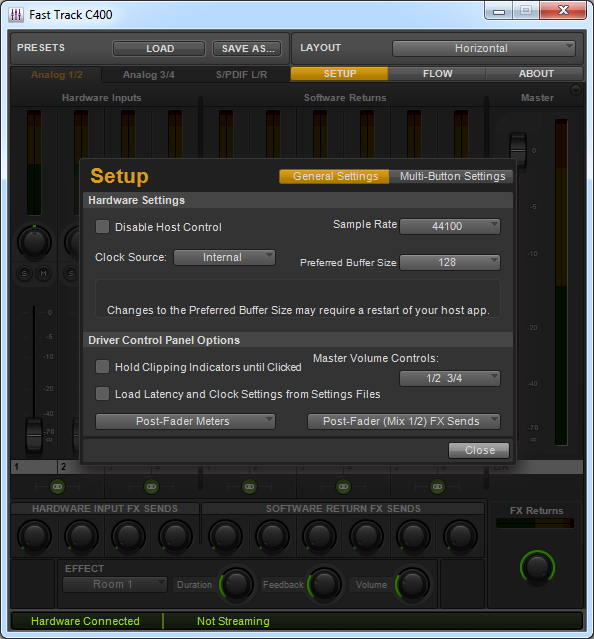Enable the Disable Host Control checkbox
This screenshot has width=594, height=639.
pos(102,227)
